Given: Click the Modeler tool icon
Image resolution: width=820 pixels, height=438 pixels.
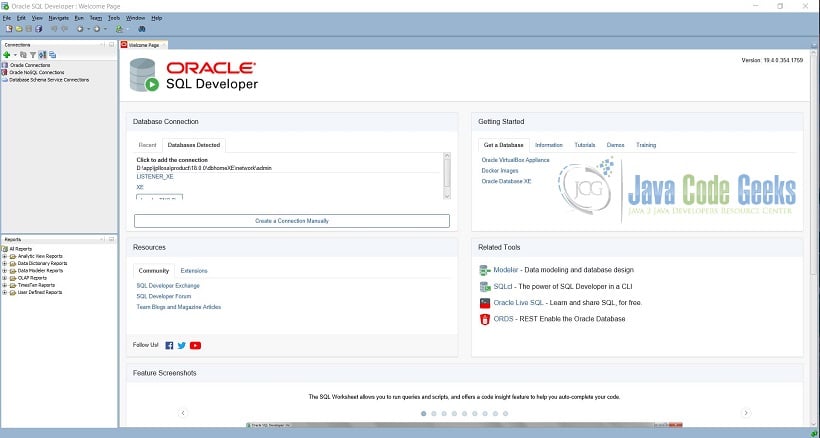Looking at the screenshot, I should (x=485, y=270).
